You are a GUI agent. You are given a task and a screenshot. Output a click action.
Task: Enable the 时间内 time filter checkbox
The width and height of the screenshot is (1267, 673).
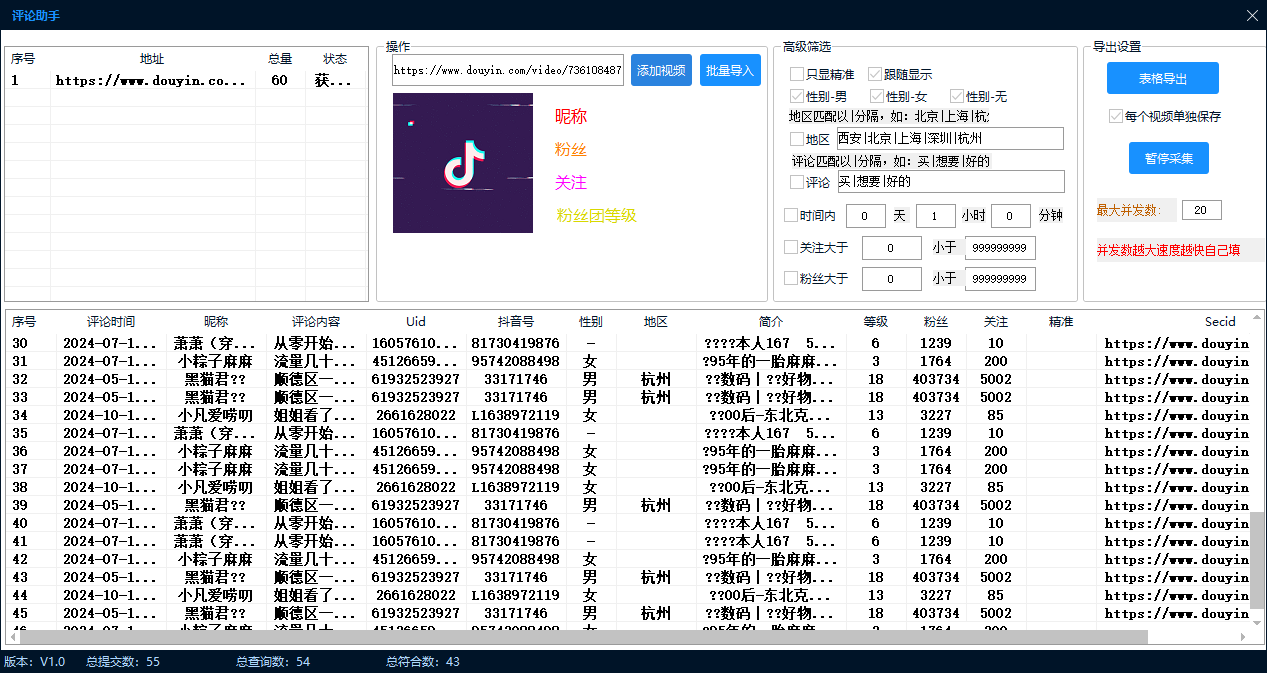click(792, 216)
